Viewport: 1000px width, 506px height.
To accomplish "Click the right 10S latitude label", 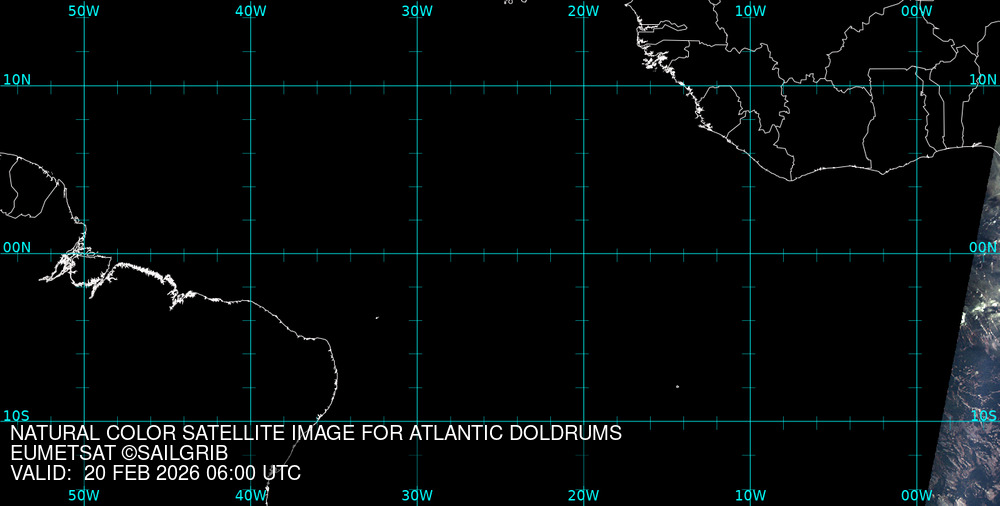I will pos(984,415).
